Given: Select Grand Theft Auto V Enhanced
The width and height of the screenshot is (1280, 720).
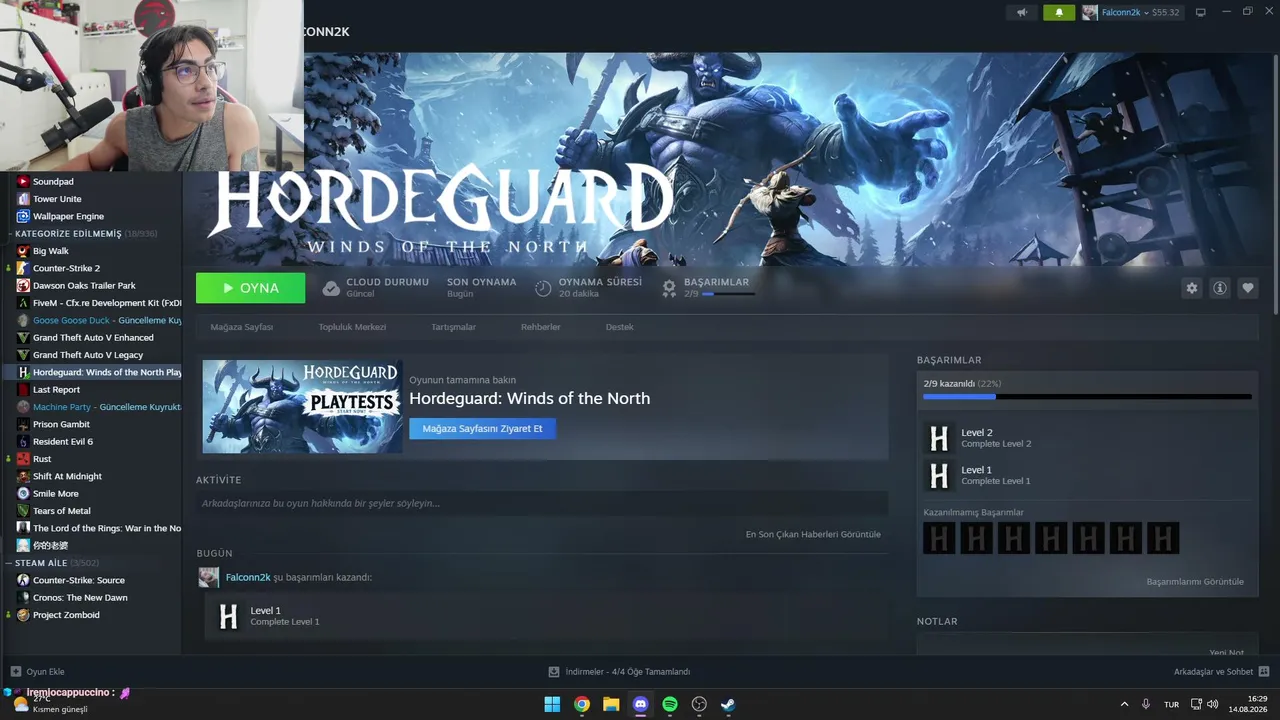Looking at the screenshot, I should [93, 338].
